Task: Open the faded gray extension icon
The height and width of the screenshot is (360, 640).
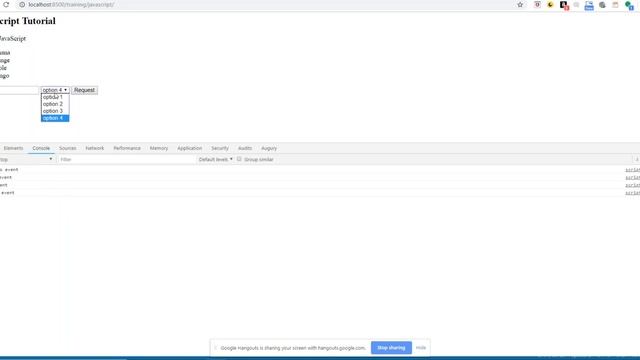Action: [576, 5]
